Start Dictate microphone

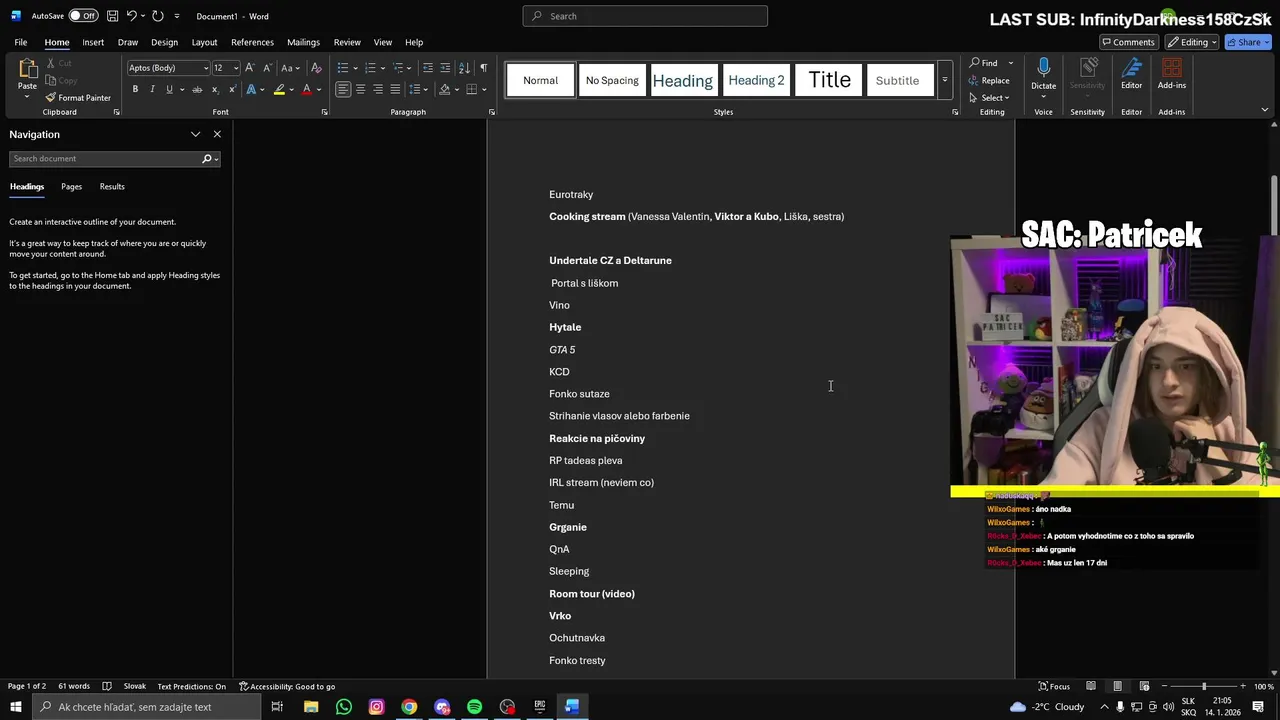coord(1043,74)
